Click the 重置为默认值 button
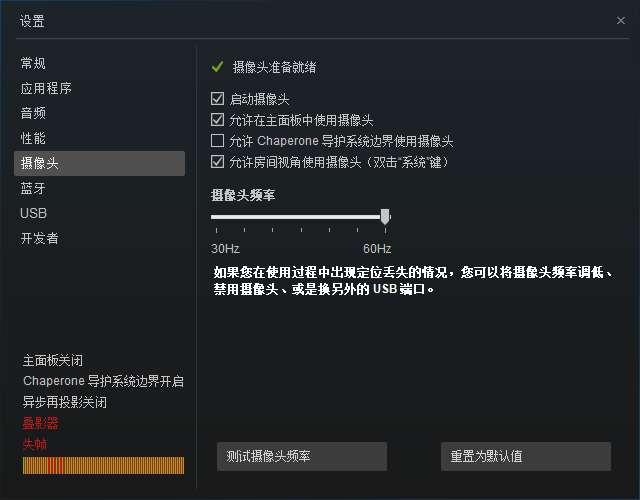 (525, 456)
